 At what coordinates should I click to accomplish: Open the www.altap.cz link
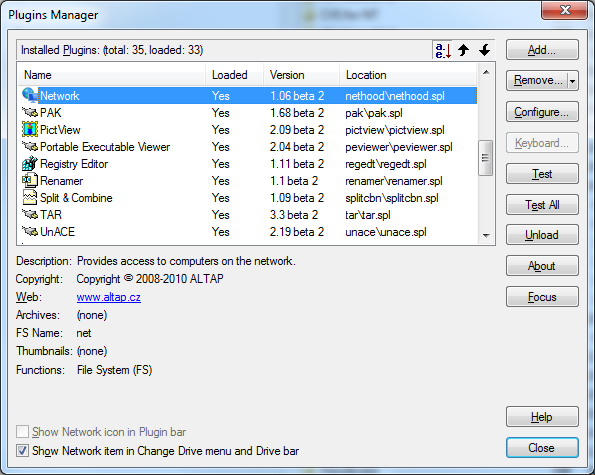pos(109,297)
